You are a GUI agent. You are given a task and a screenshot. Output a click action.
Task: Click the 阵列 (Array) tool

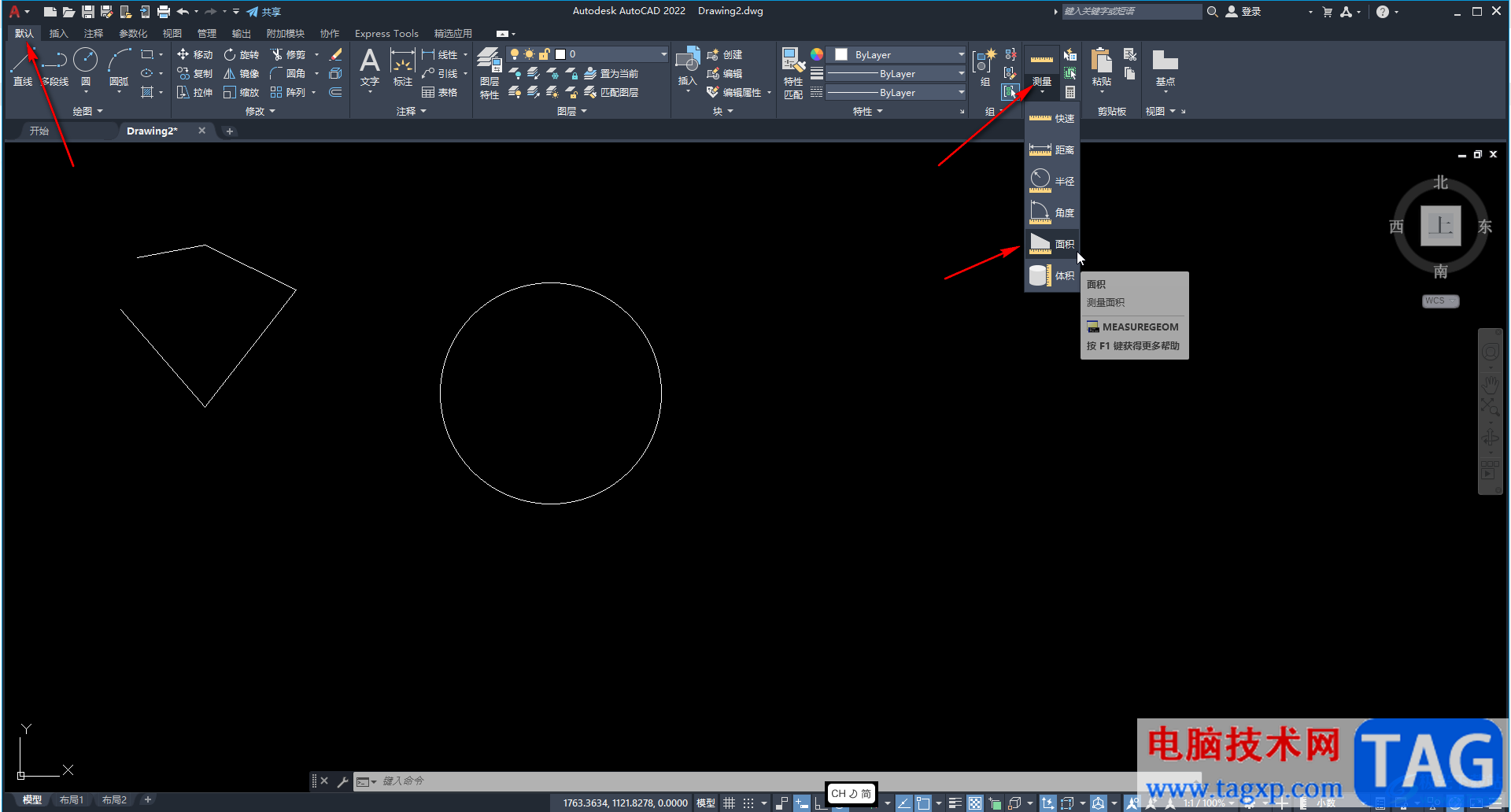pos(288,92)
